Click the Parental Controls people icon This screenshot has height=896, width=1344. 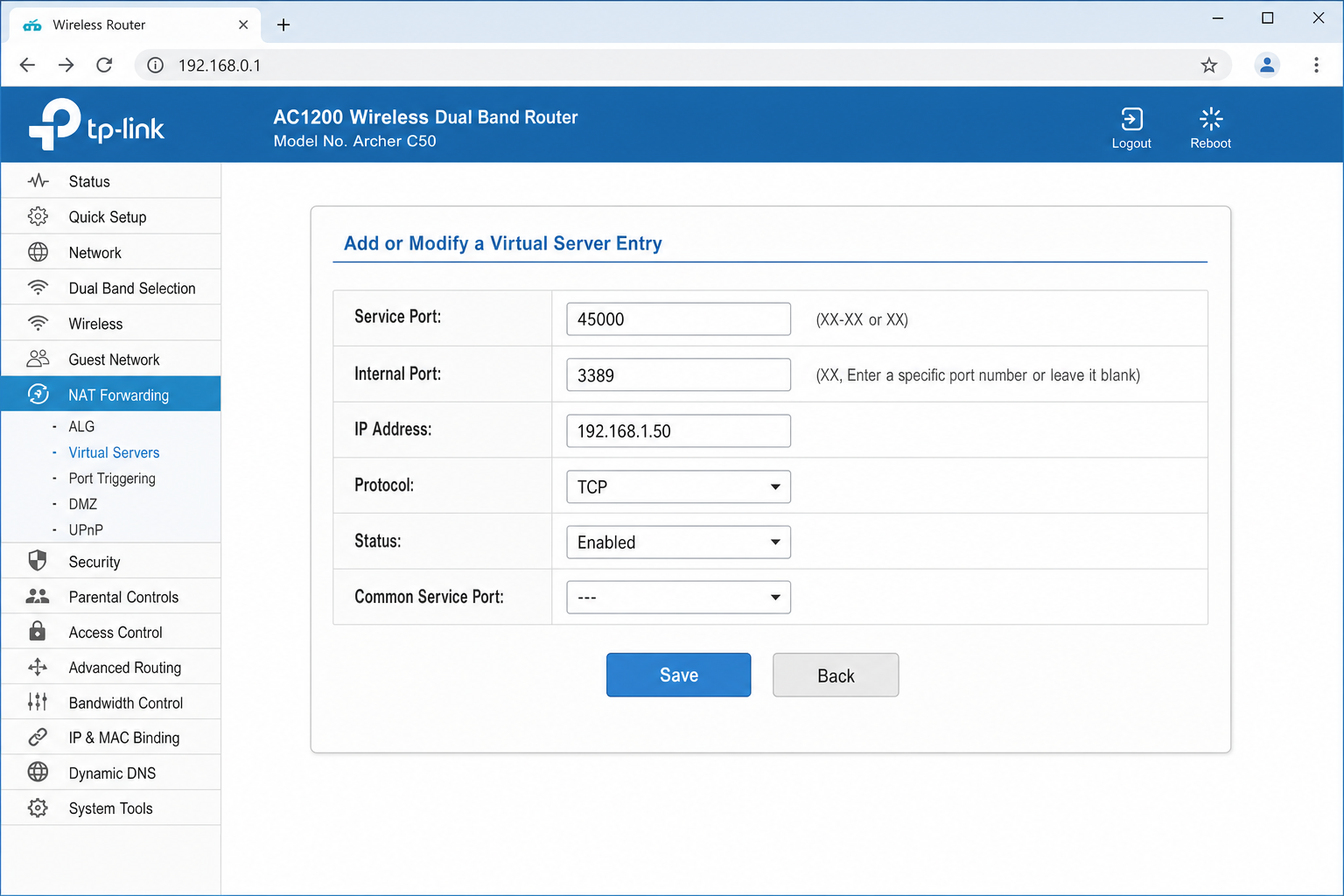pyautogui.click(x=38, y=597)
